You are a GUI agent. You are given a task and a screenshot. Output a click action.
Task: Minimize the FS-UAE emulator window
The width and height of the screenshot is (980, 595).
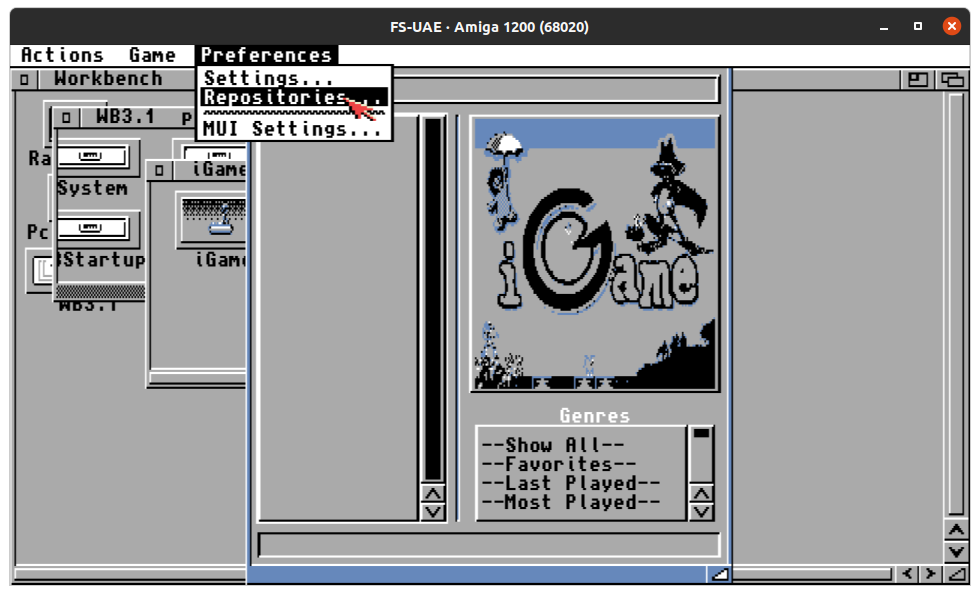point(884,27)
